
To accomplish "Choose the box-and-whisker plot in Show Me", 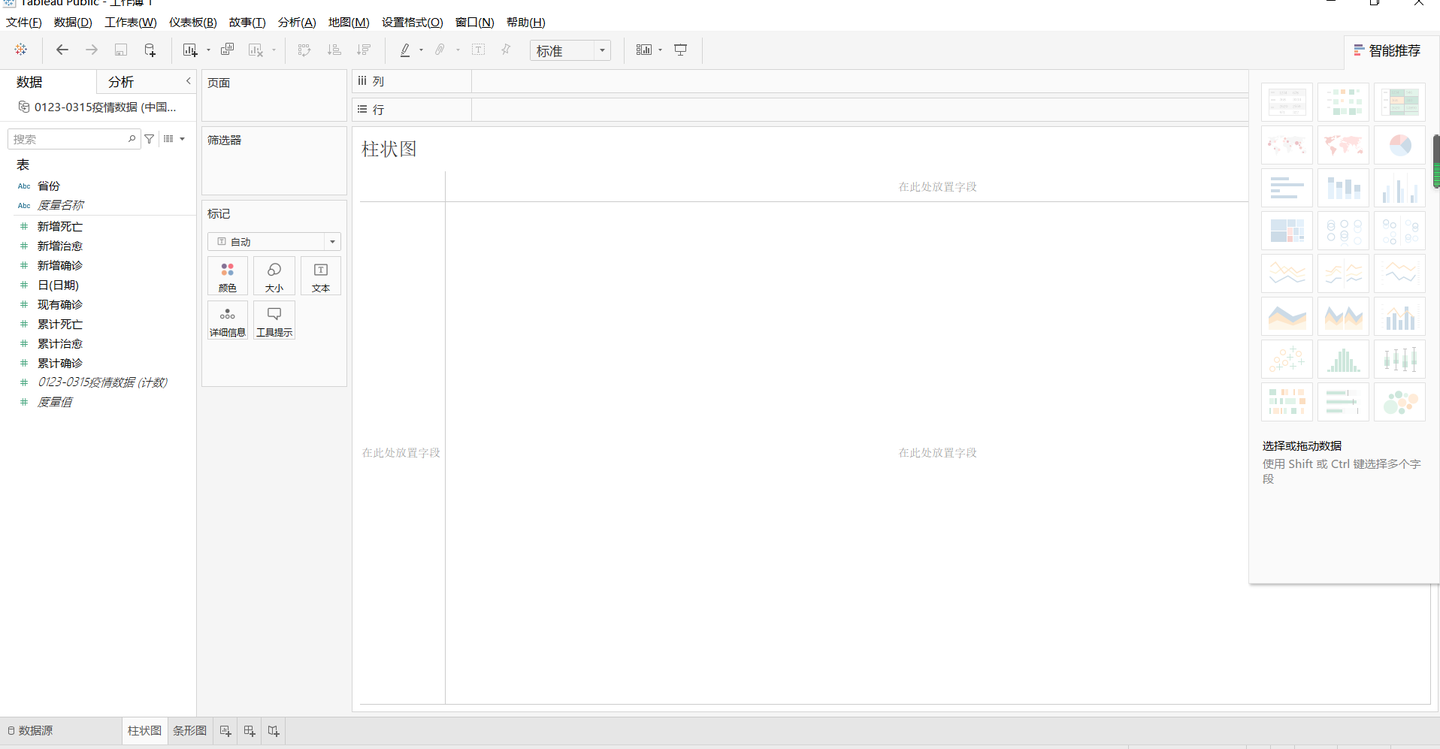I will [1399, 359].
